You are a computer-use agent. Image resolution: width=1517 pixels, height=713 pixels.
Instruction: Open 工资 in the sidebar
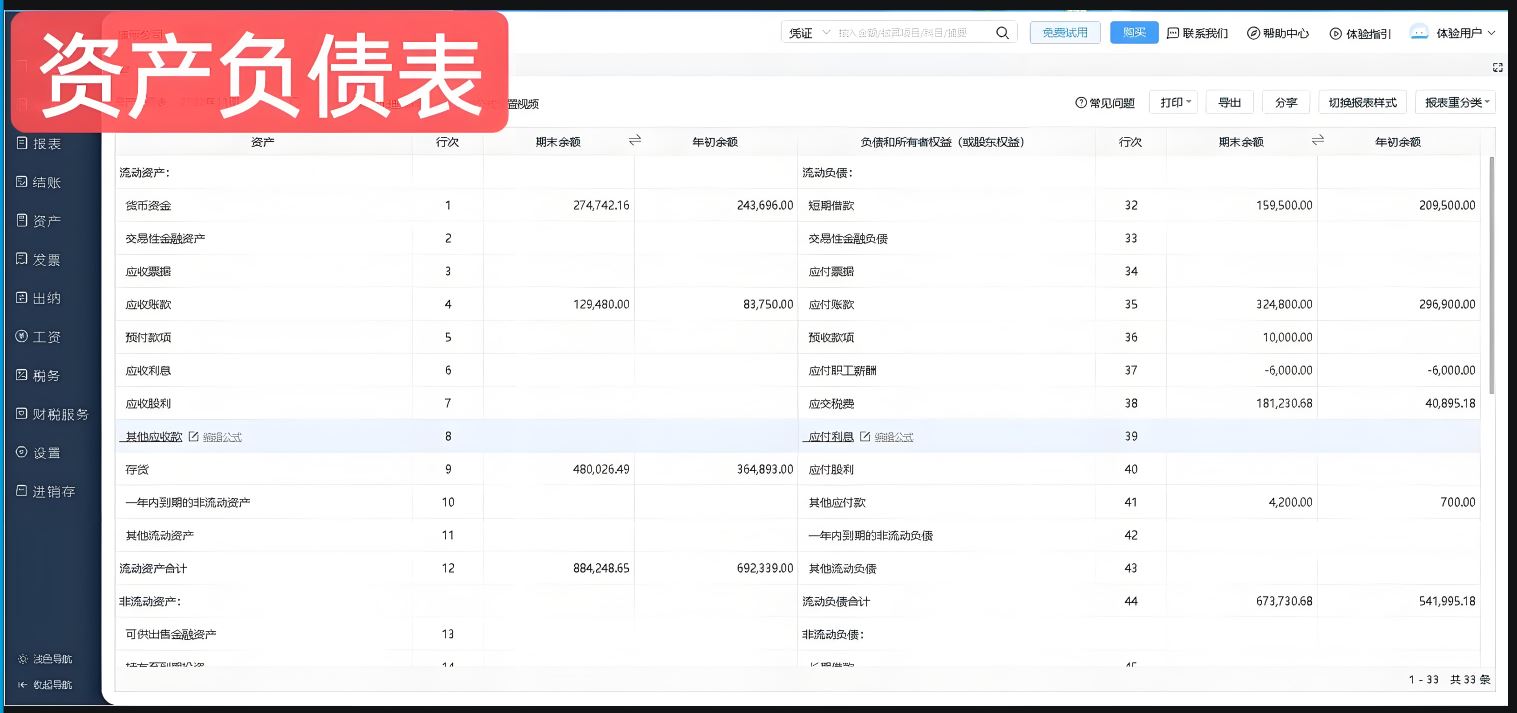coord(39,337)
